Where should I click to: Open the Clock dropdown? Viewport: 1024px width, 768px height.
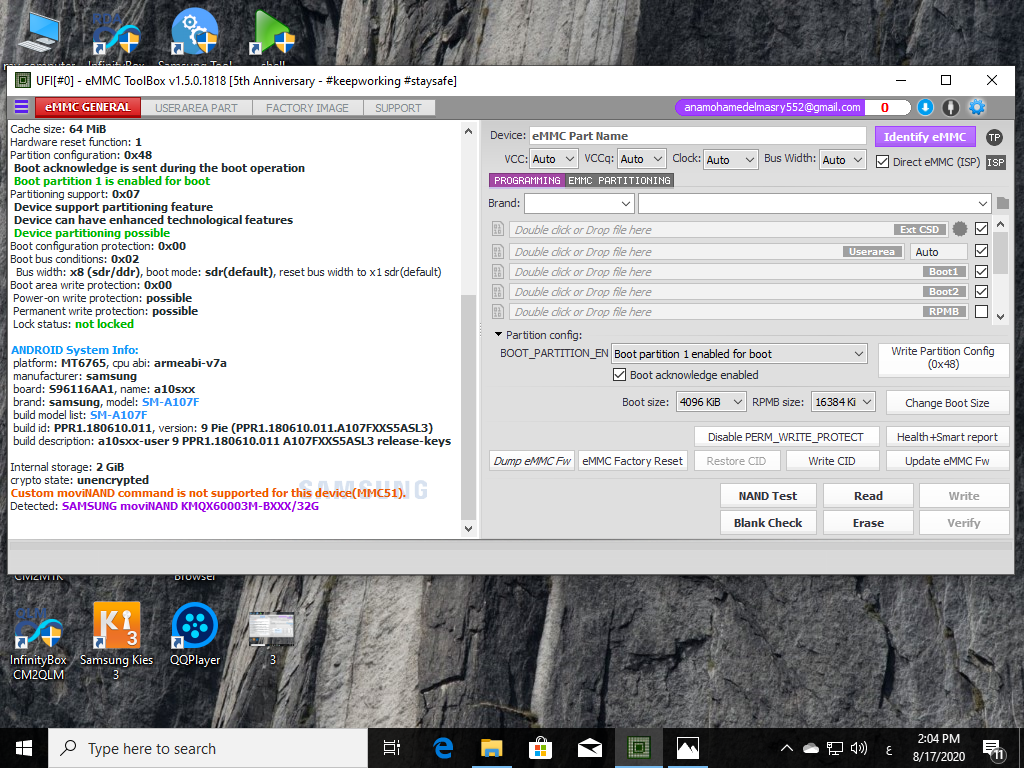click(x=731, y=159)
